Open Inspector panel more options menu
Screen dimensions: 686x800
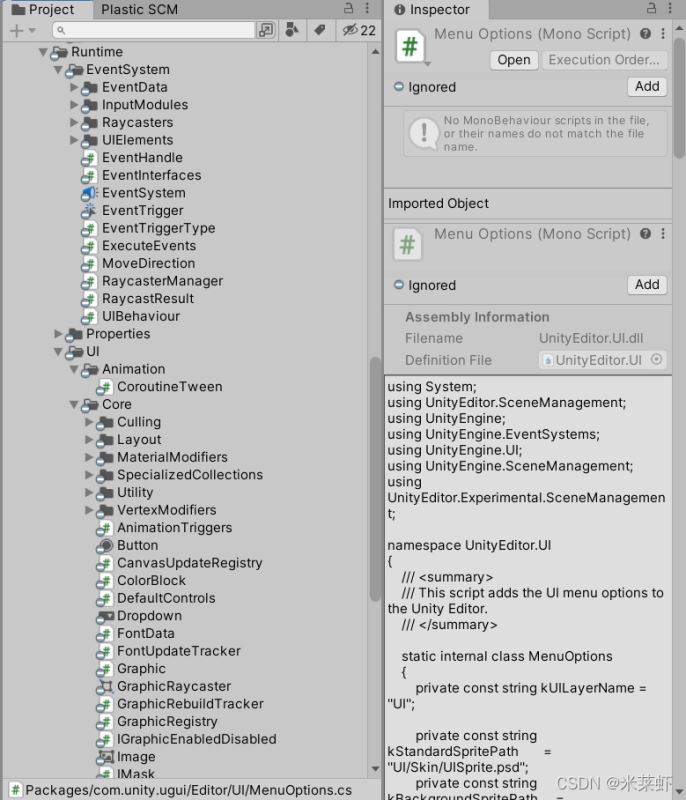670,8
